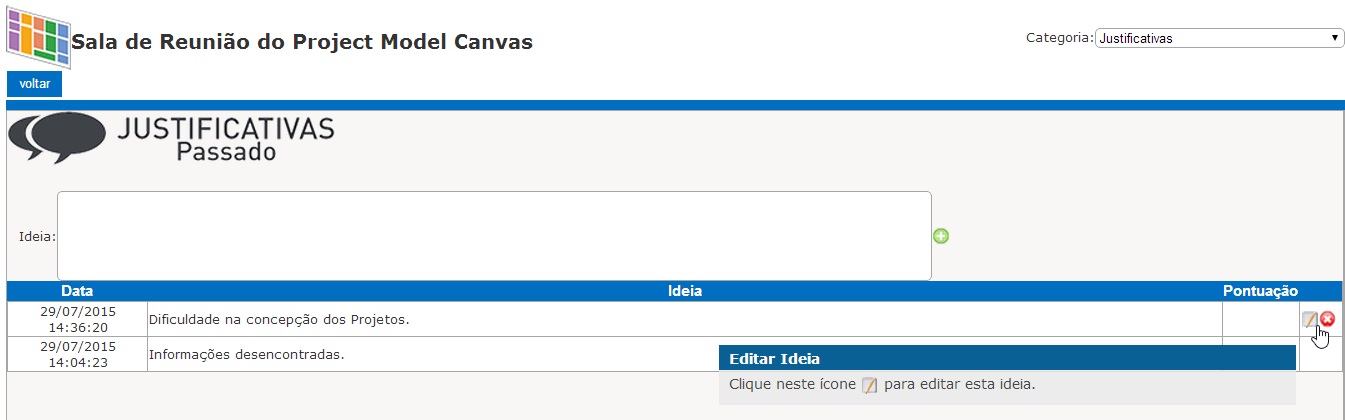The height and width of the screenshot is (420, 1345).
Task: Focus the Ideia text area
Action: pos(494,236)
